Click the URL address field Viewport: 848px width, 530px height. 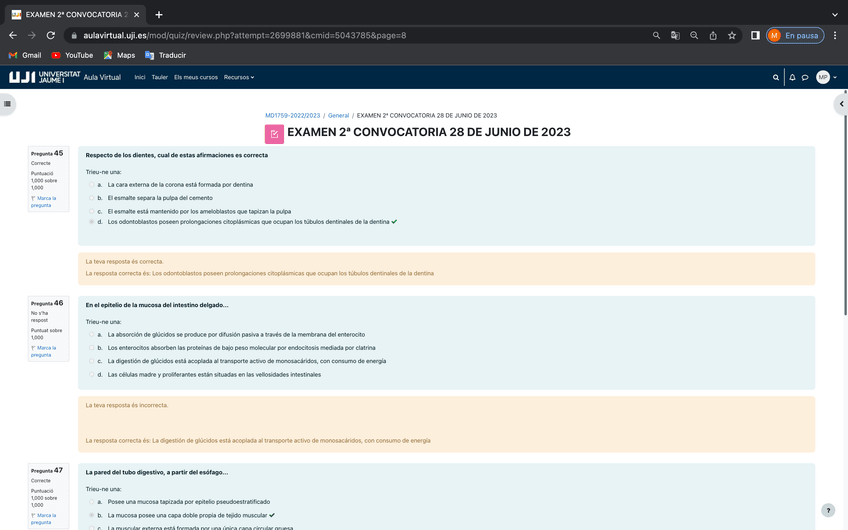tap(357, 35)
